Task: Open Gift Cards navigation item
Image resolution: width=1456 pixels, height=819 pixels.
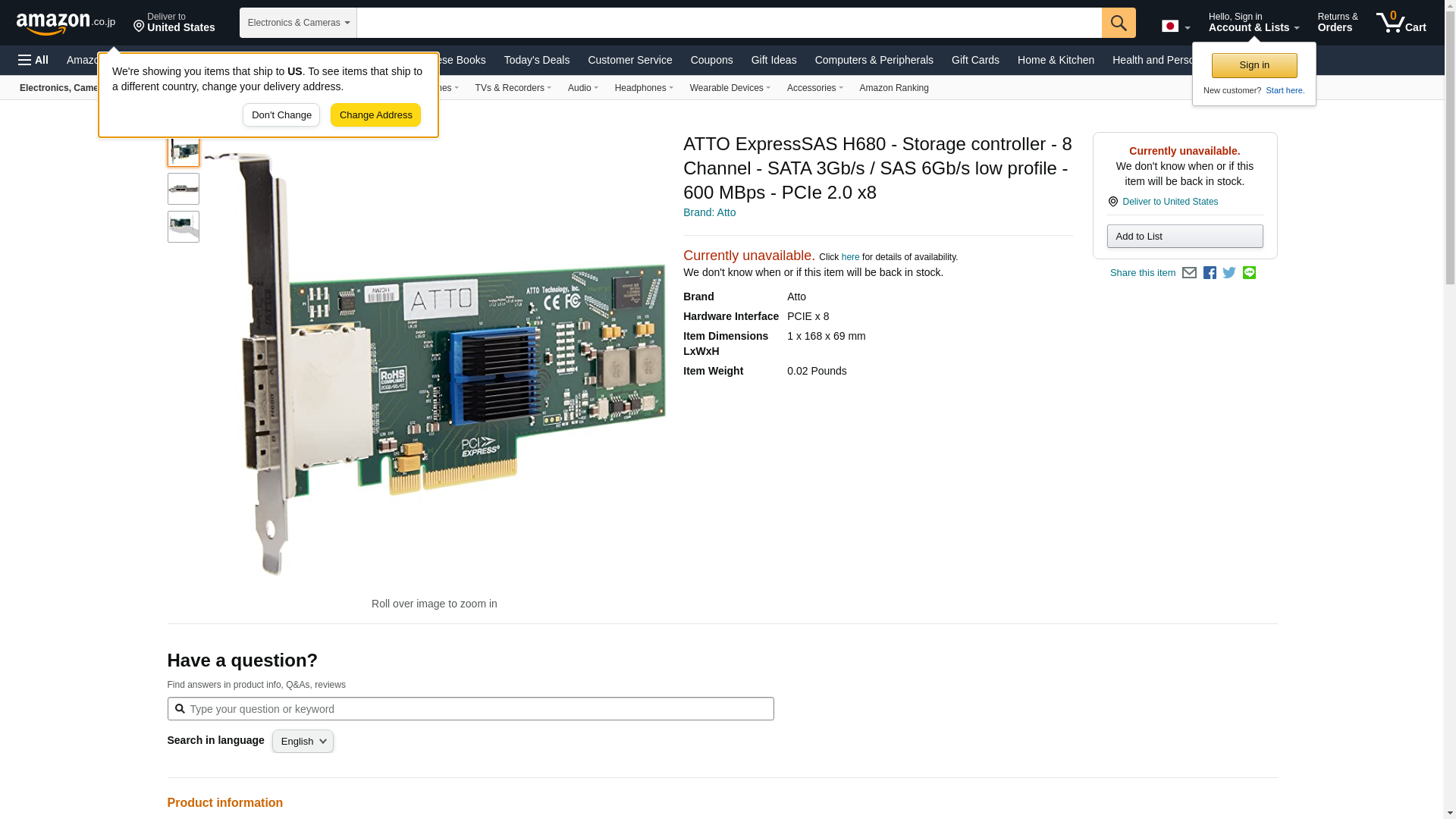Action: 974,60
